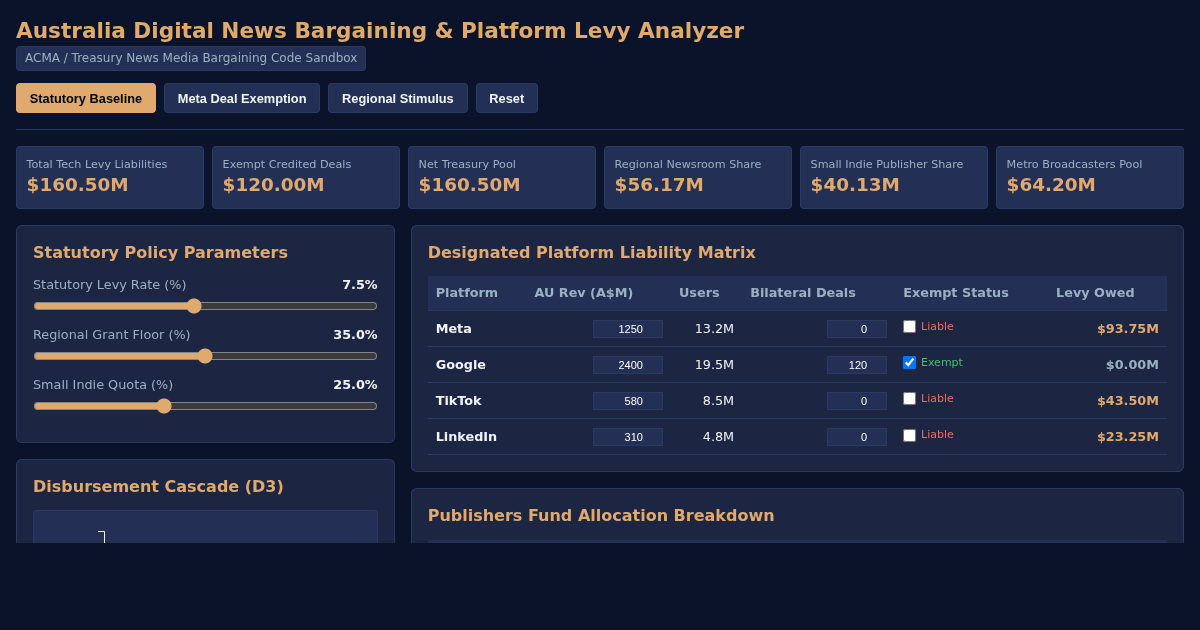Click the Reset button
1200x630 pixels.
tap(507, 98)
